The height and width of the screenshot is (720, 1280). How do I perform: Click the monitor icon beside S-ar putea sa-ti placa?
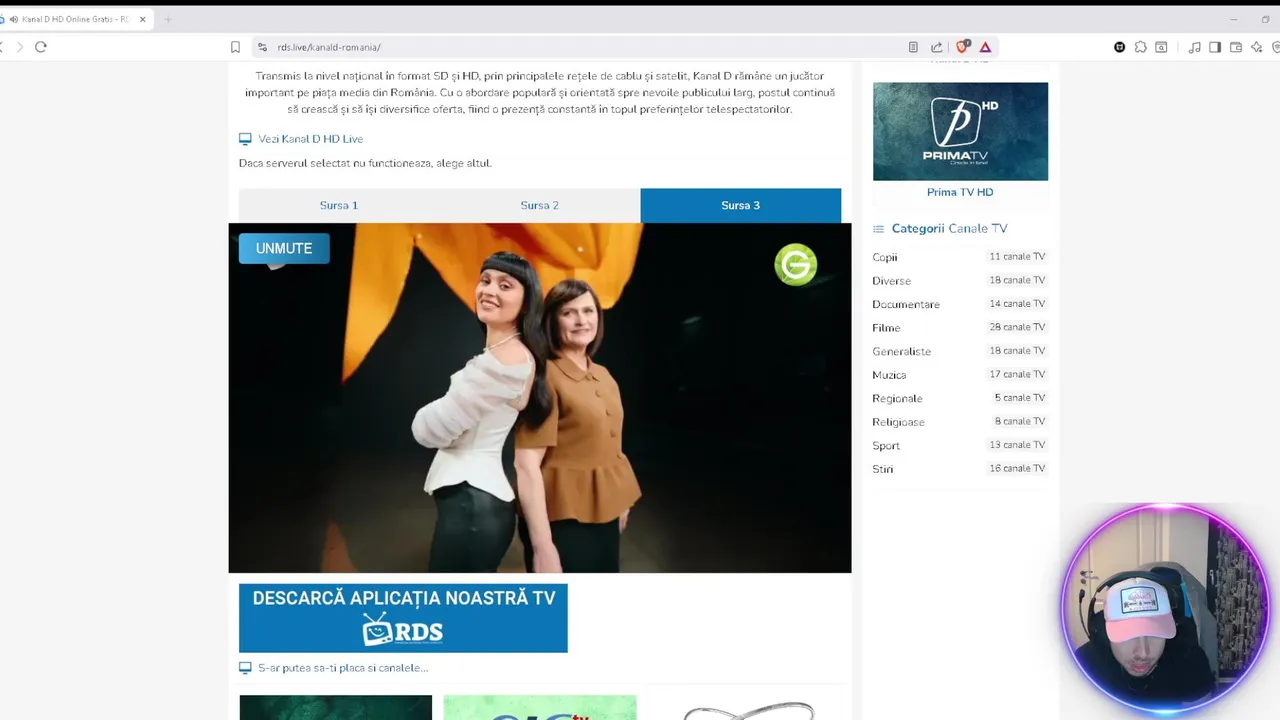click(245, 668)
